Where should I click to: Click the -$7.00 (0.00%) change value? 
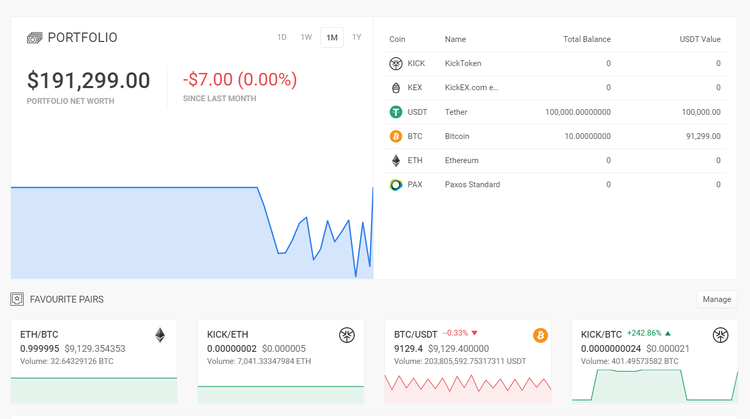pyautogui.click(x=240, y=79)
